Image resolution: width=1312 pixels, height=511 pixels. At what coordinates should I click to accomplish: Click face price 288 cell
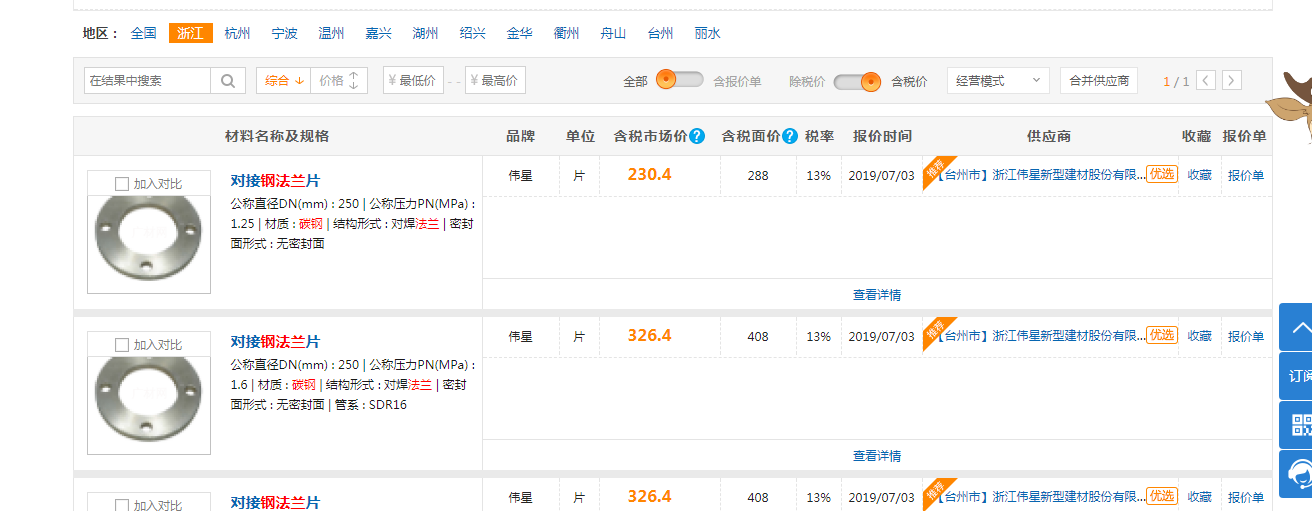click(x=758, y=175)
